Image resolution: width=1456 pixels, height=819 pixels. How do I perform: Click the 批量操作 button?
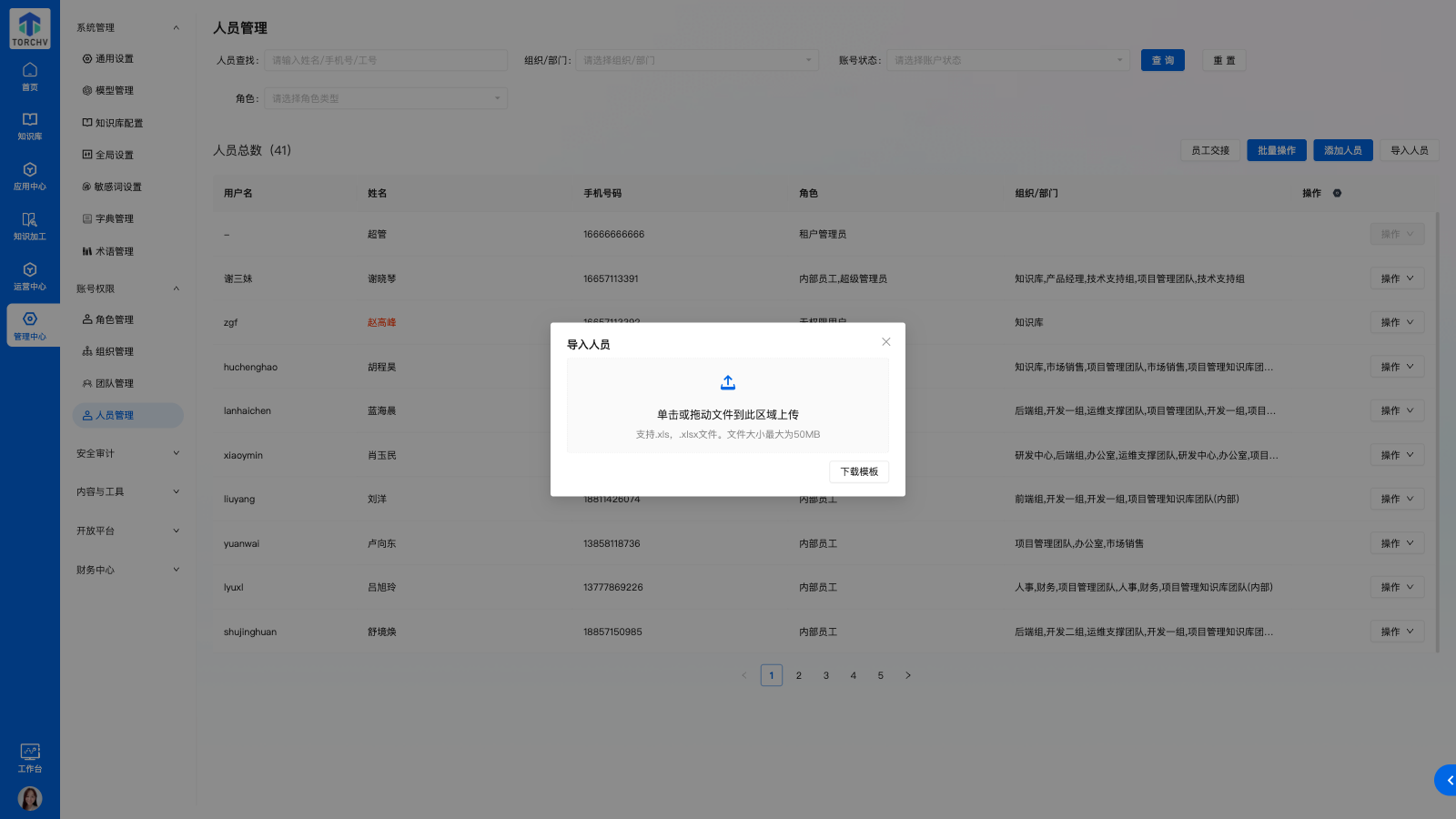point(1276,150)
